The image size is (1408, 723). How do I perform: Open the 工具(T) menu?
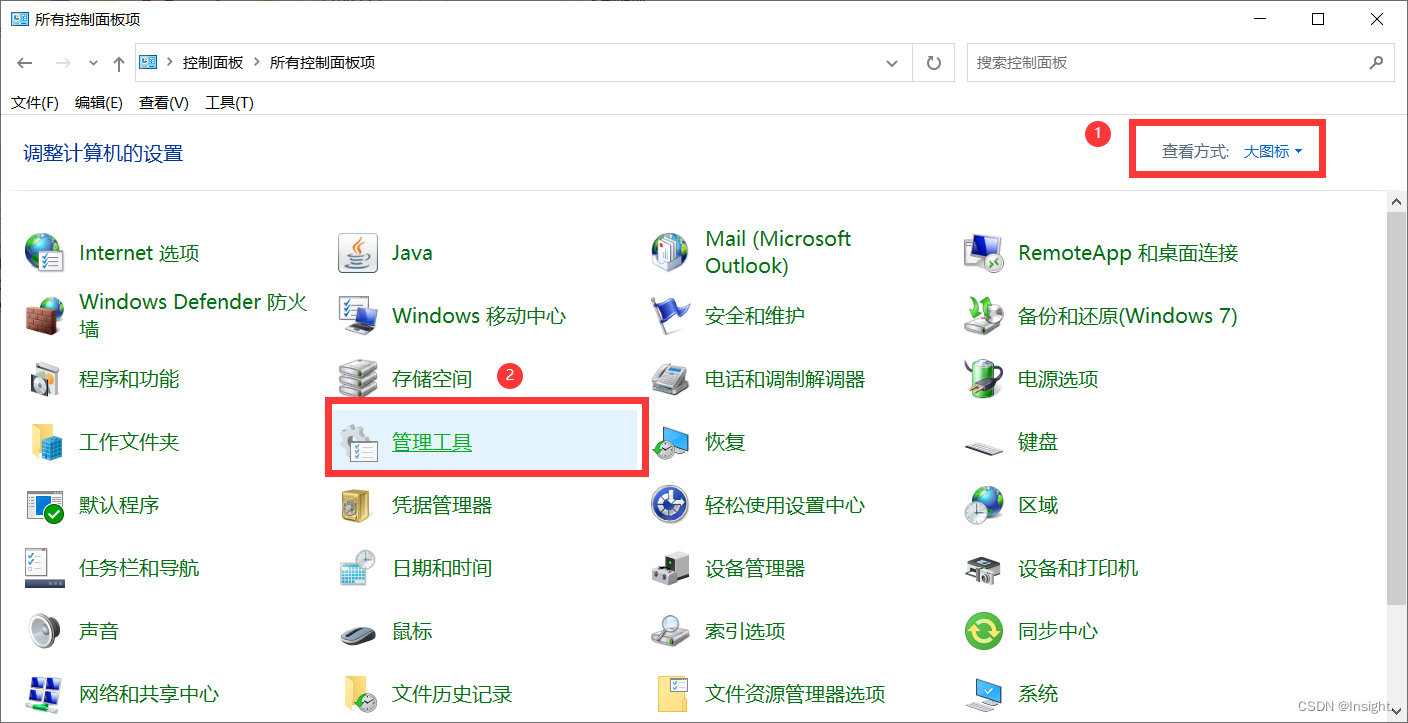[229, 103]
